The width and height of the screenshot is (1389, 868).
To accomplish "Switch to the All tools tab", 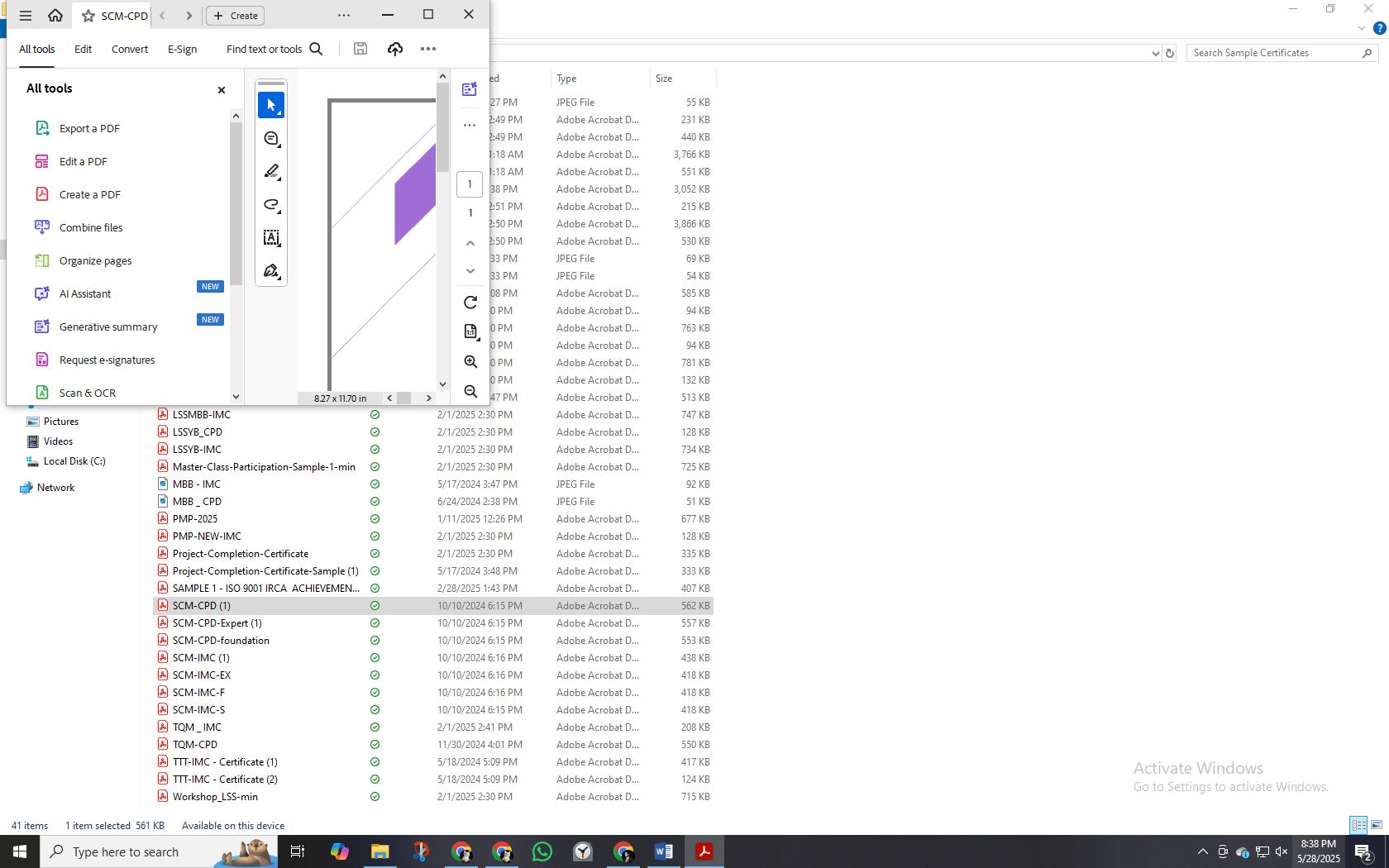I will click(37, 50).
